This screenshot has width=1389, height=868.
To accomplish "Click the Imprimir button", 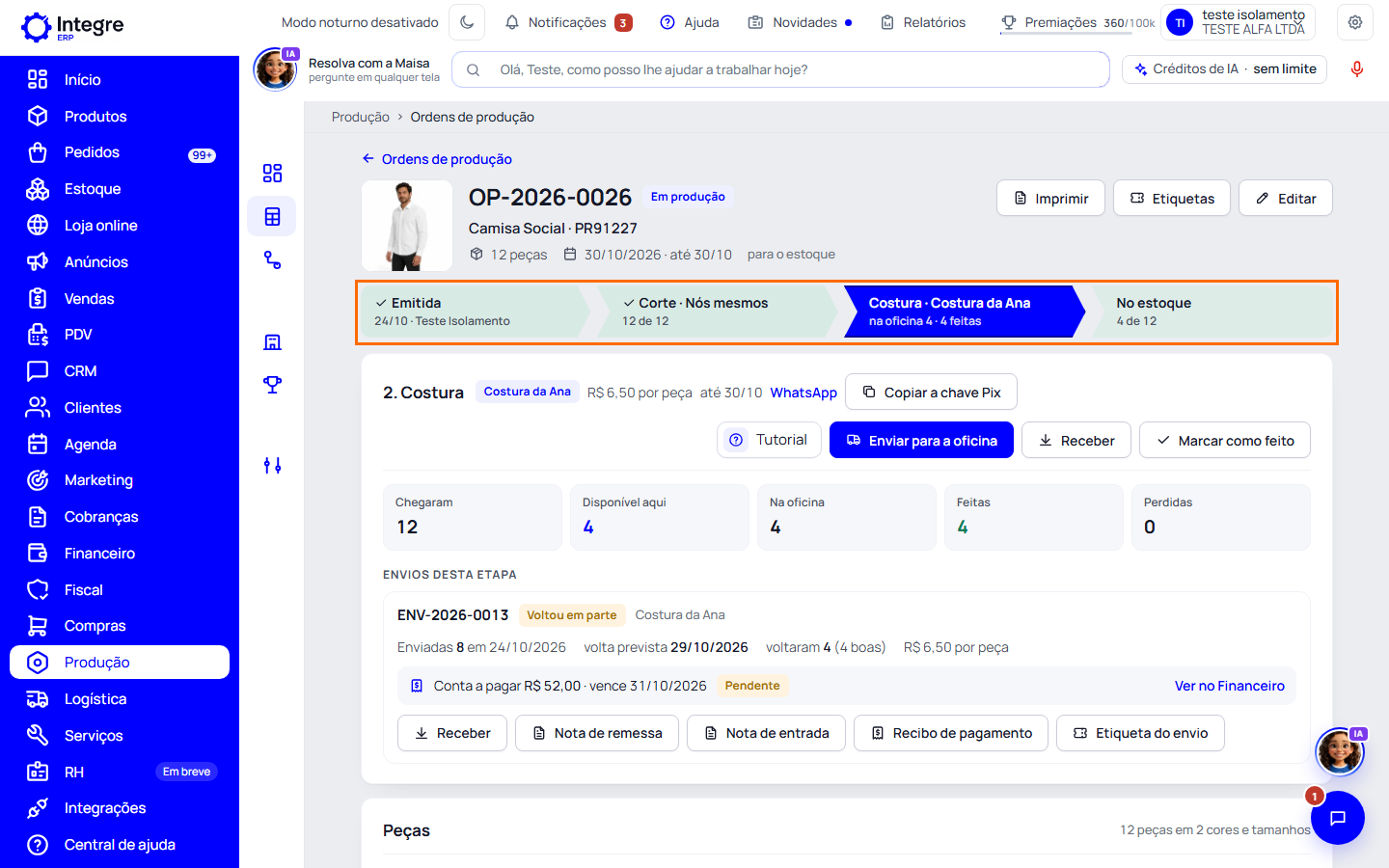I will click(1050, 198).
